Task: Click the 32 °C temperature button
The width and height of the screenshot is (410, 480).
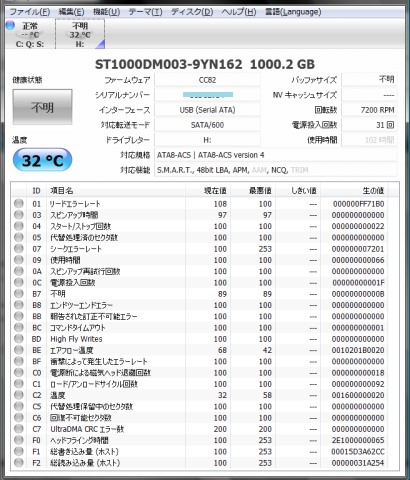Action: (42, 160)
